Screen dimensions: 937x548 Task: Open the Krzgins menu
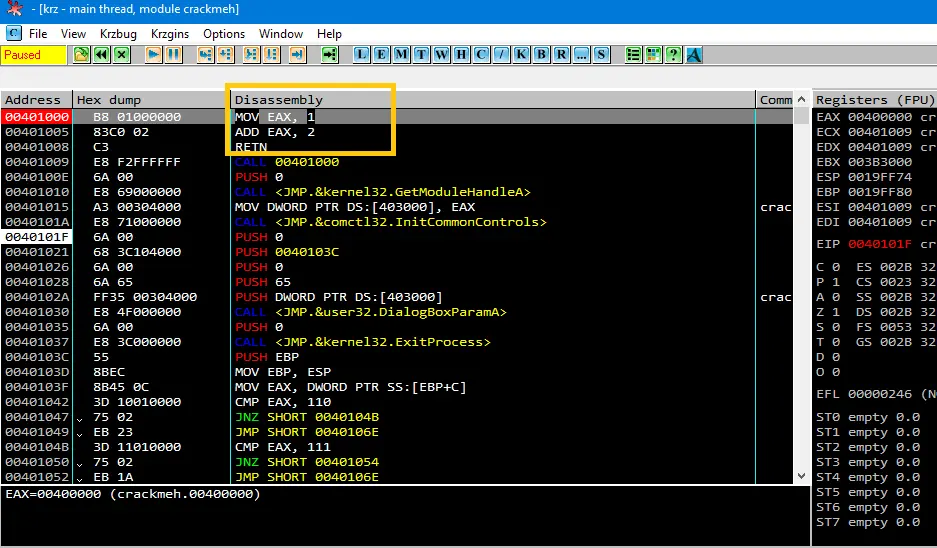(170, 33)
